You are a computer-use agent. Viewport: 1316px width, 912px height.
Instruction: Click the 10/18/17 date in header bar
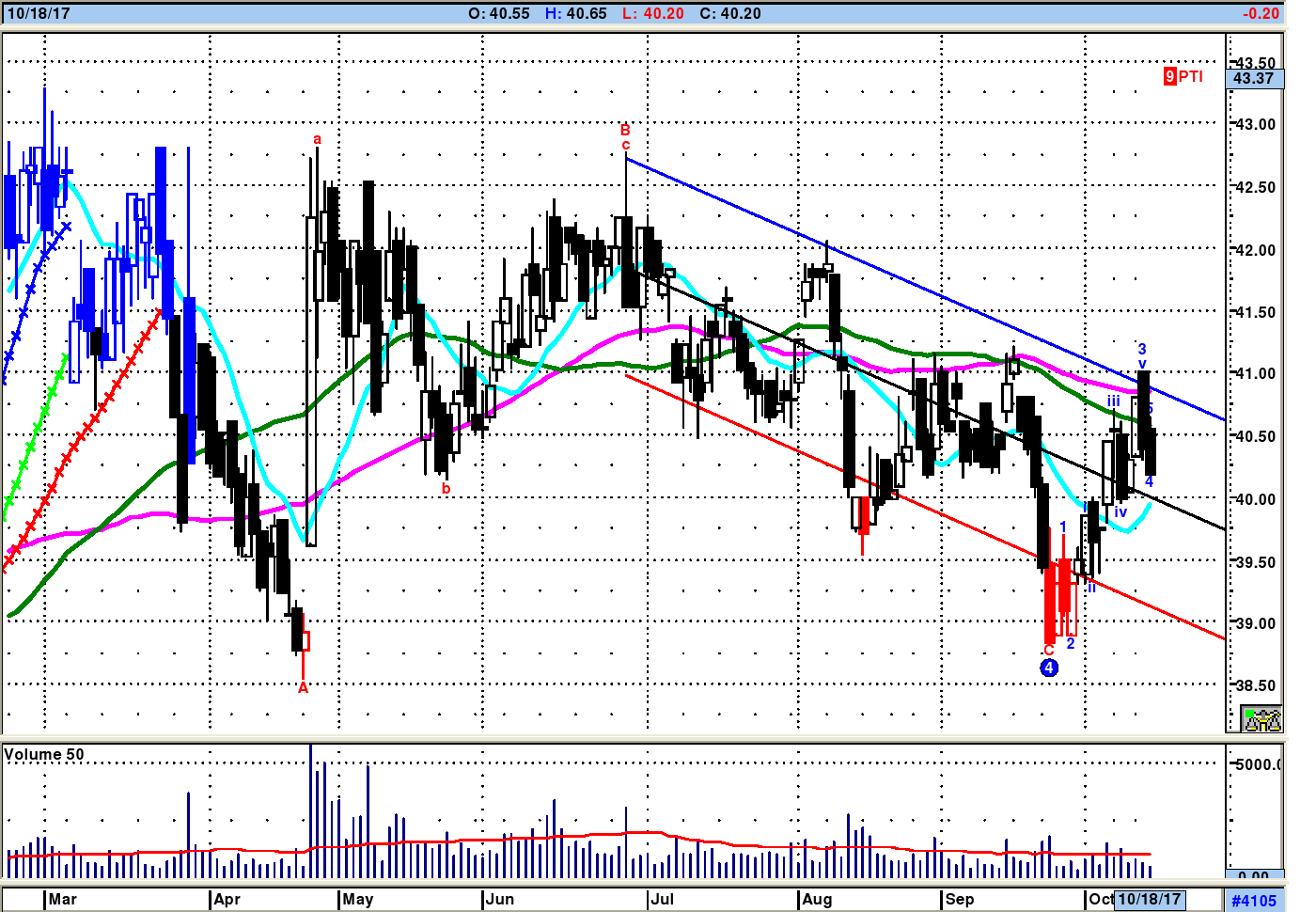tap(39, 13)
